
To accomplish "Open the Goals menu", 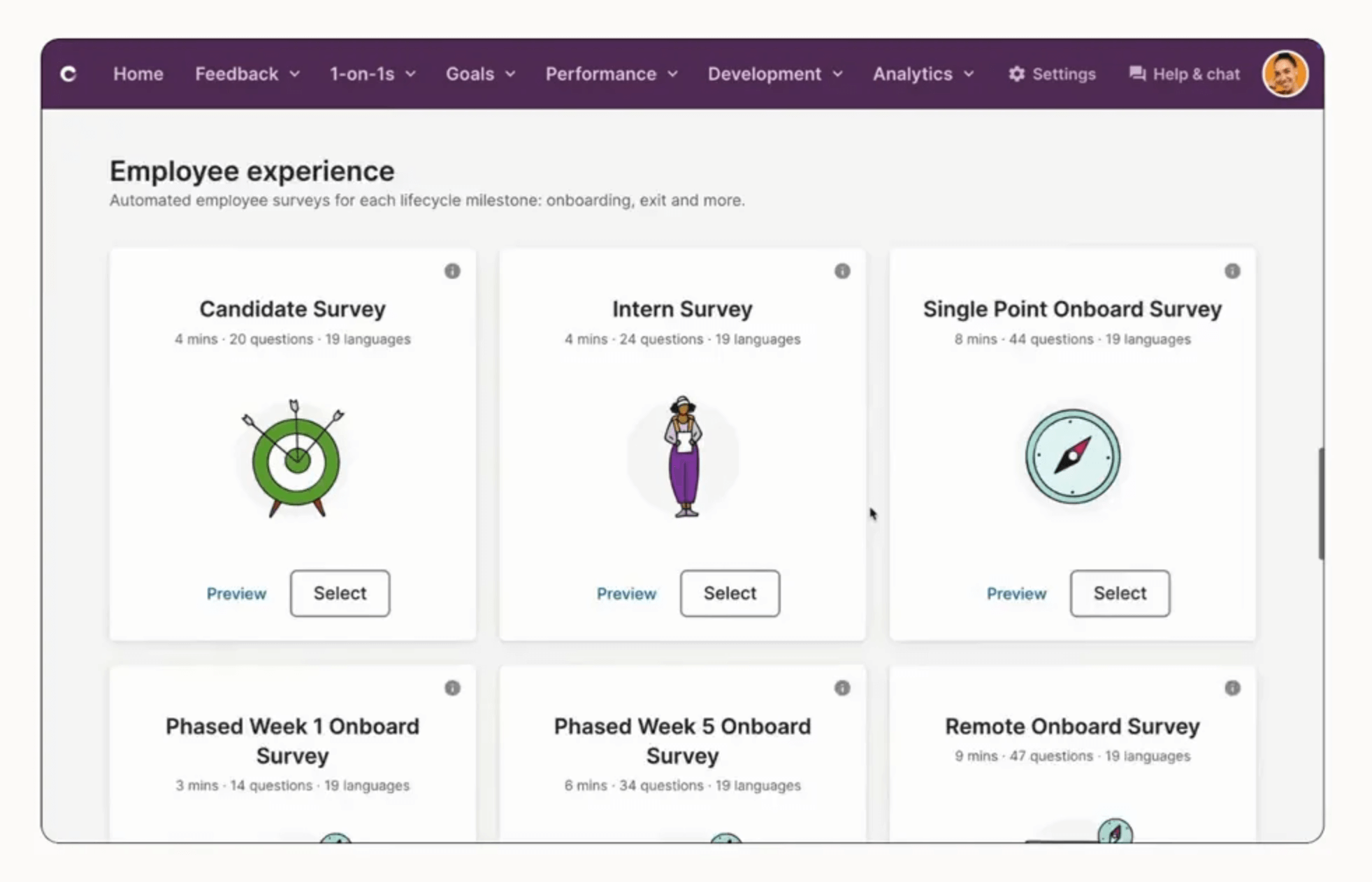I will [x=478, y=74].
